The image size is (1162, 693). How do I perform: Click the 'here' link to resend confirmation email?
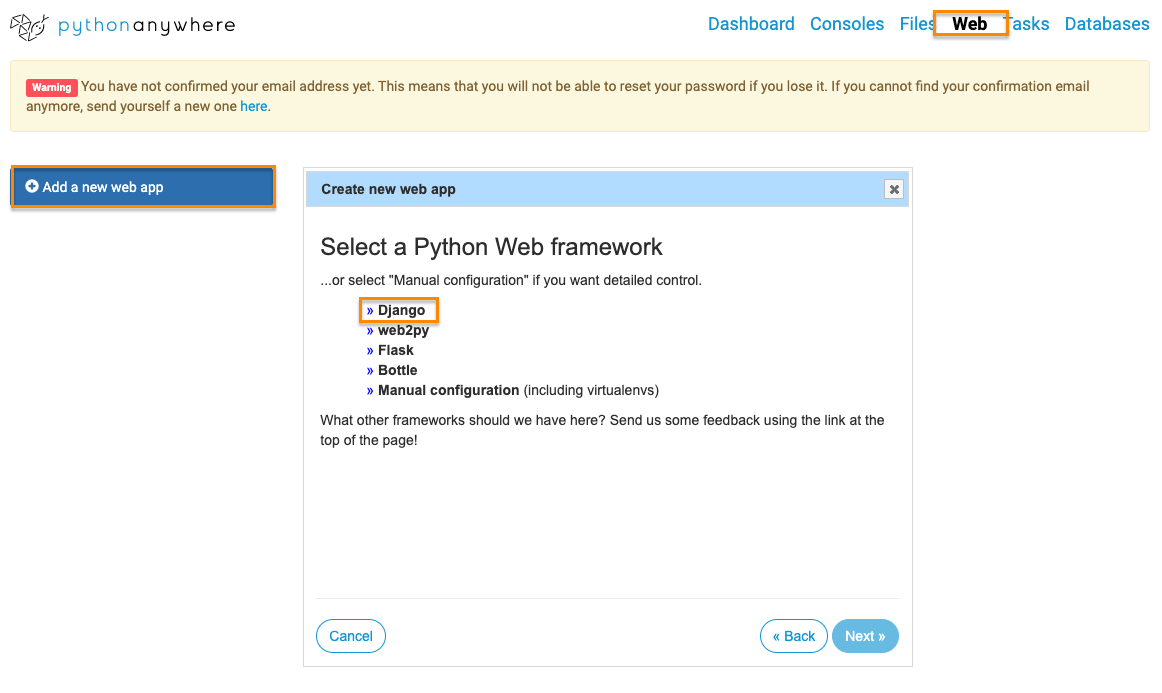(x=254, y=106)
